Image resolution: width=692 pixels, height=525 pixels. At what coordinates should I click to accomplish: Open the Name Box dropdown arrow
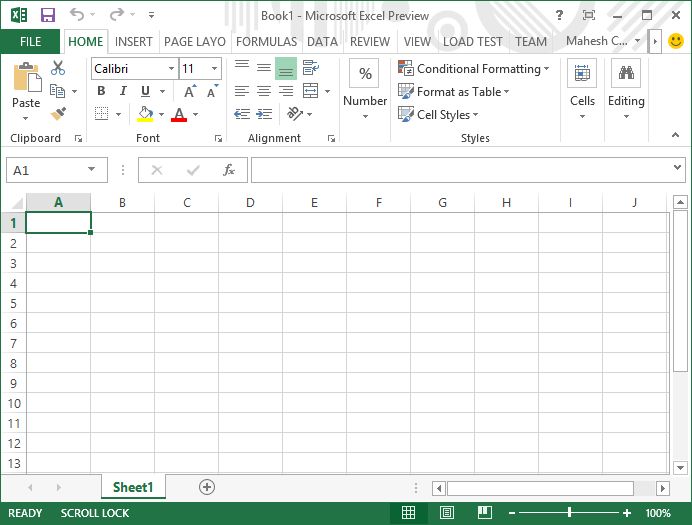[91, 169]
